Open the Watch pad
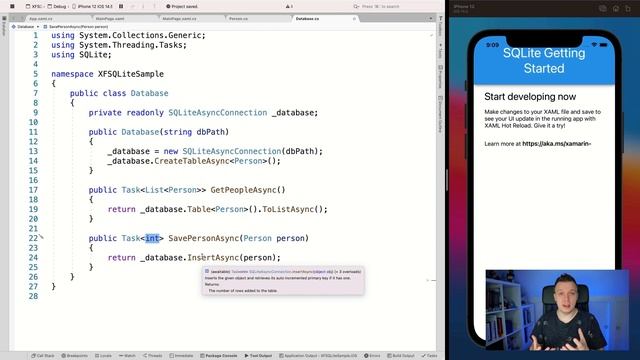 pyautogui.click(x=127, y=356)
